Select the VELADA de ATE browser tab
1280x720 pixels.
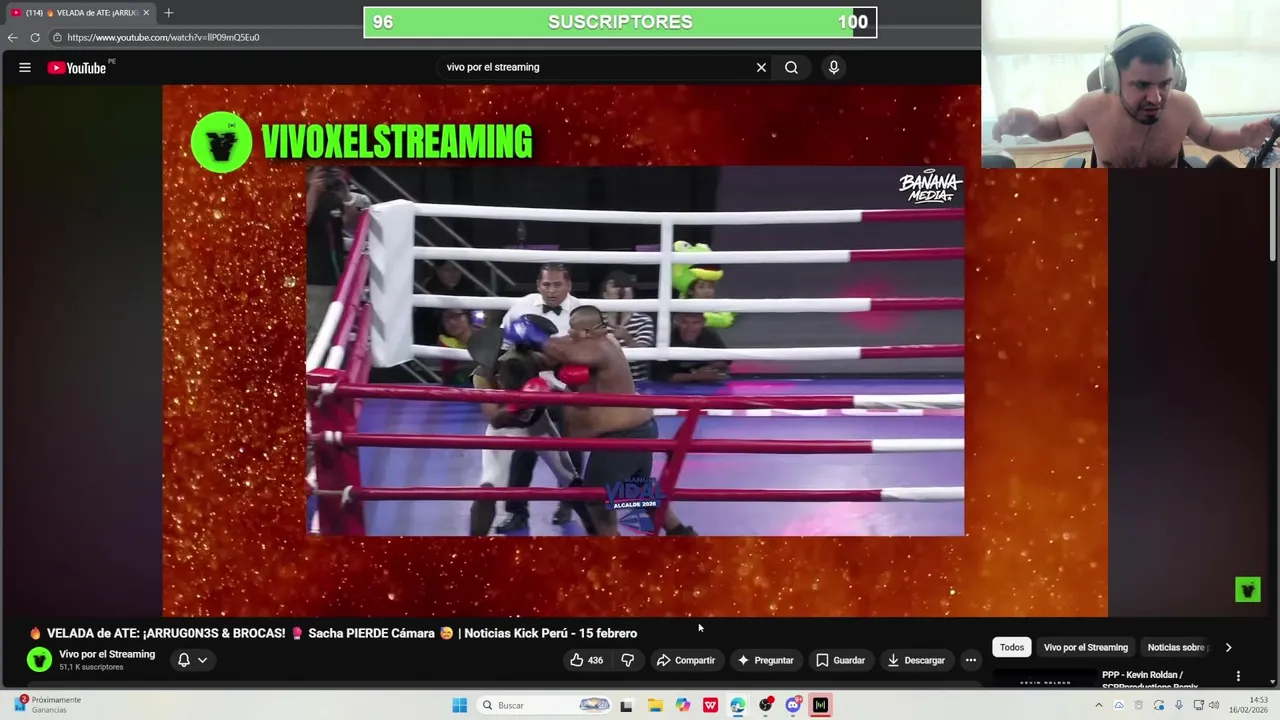[x=78, y=13]
